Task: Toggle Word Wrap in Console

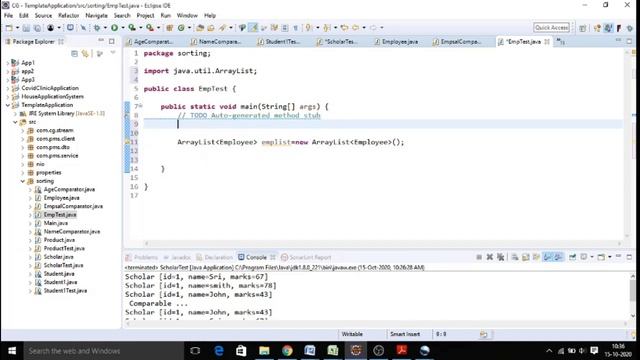Action: pos(536,257)
